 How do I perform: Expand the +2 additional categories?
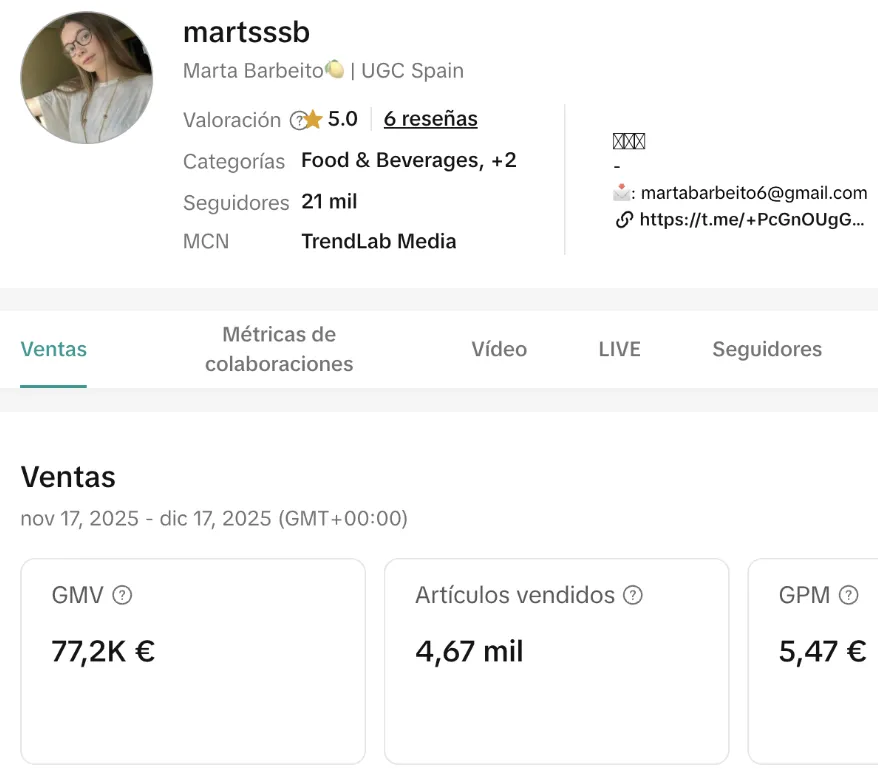click(504, 160)
